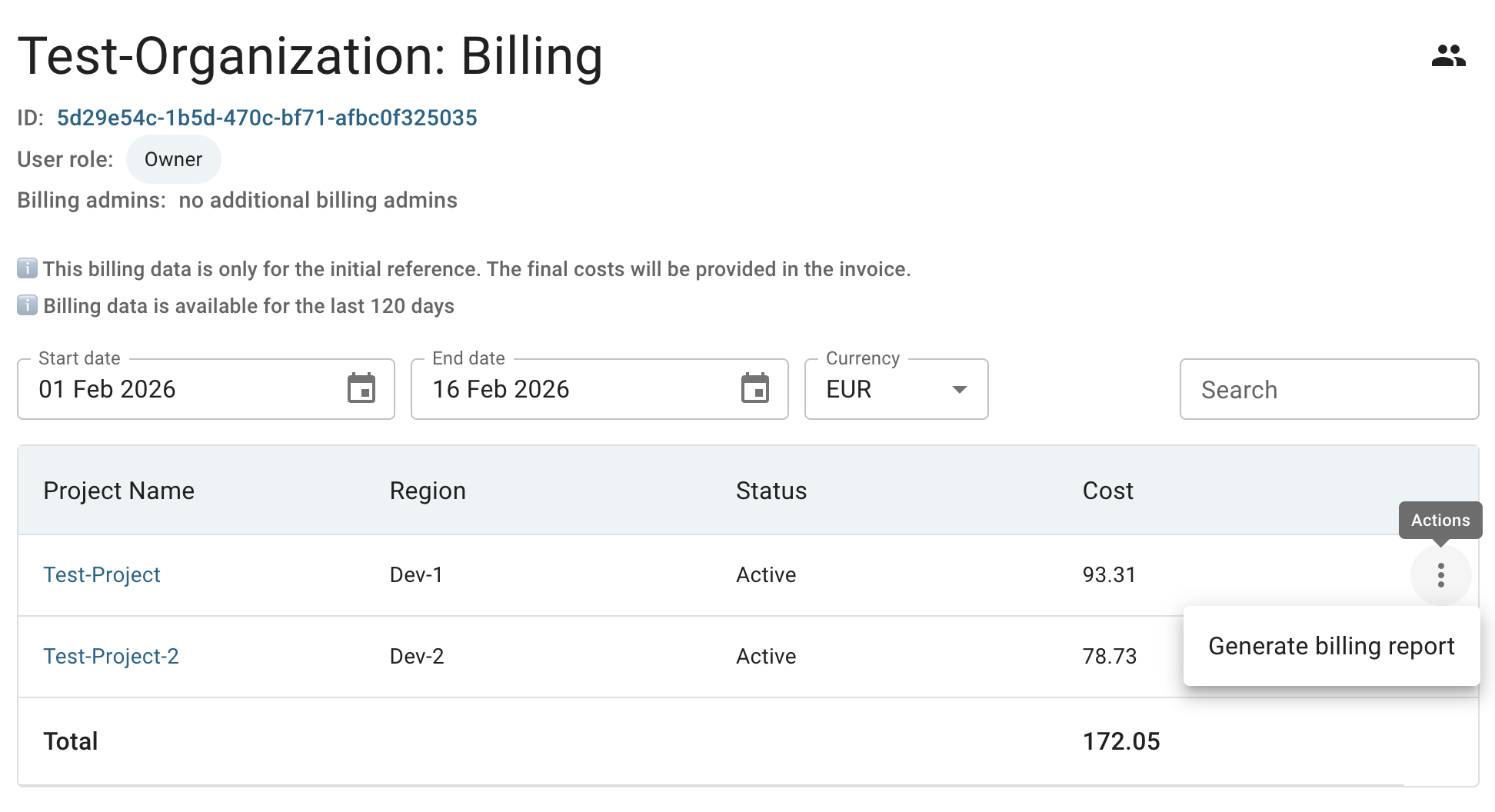Image resolution: width=1495 pixels, height=812 pixels.
Task: Open the organization members icon
Action: coord(1448,56)
